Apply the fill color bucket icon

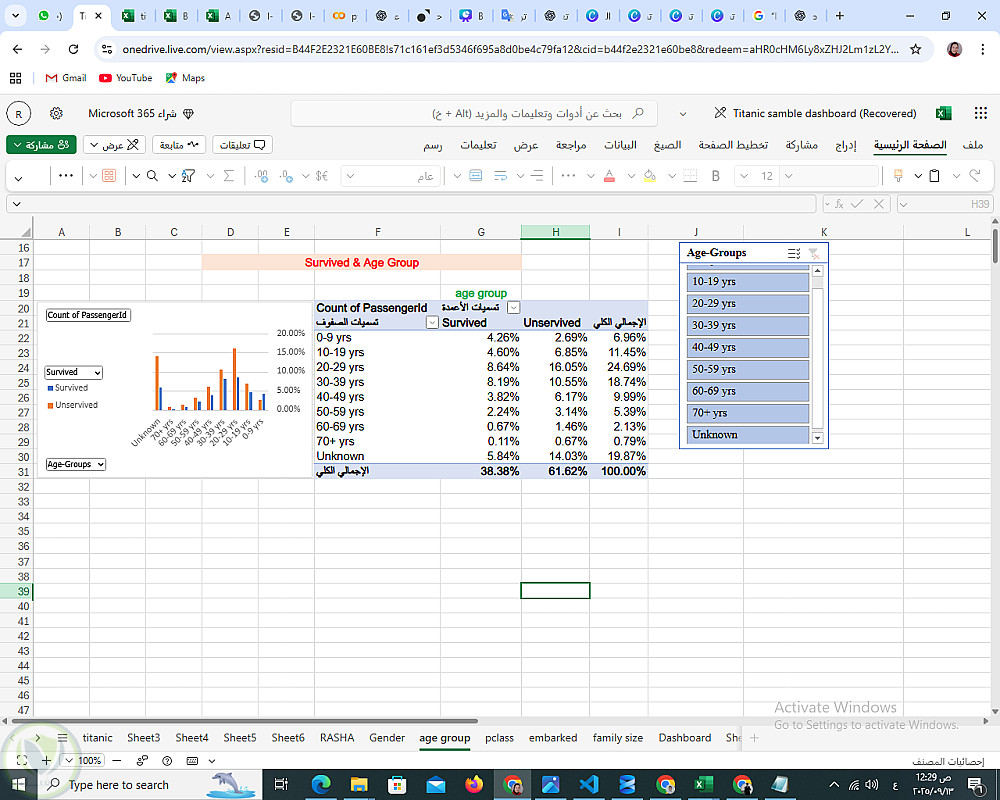649,176
